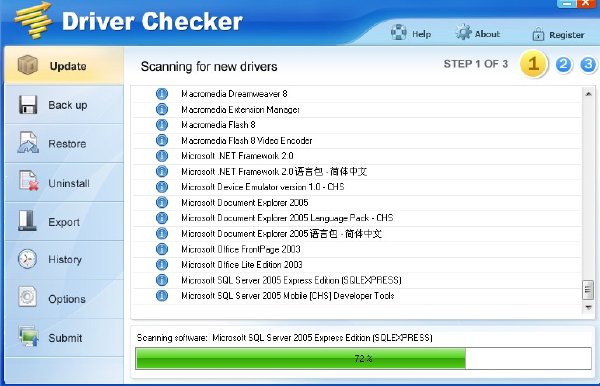Click the Scanning software status text
This screenshot has height=386, width=600.
pos(284,337)
